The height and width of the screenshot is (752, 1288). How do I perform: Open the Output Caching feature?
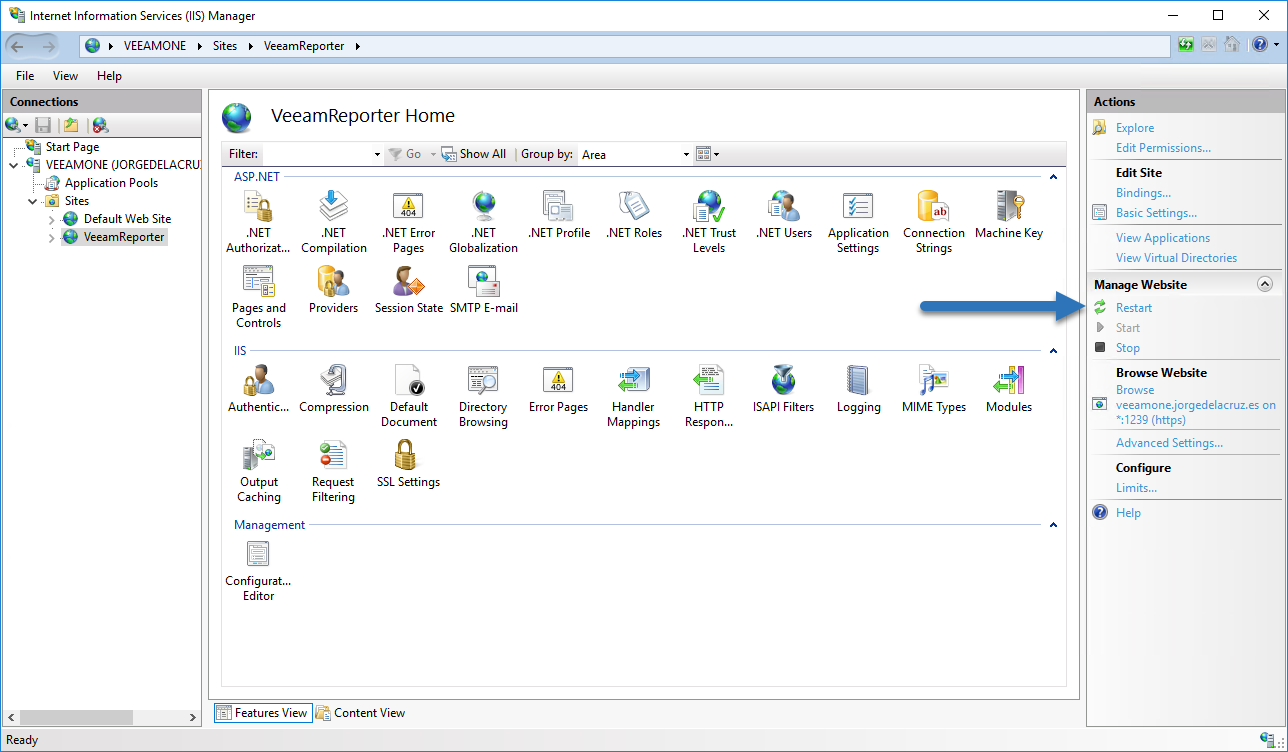[x=258, y=471]
